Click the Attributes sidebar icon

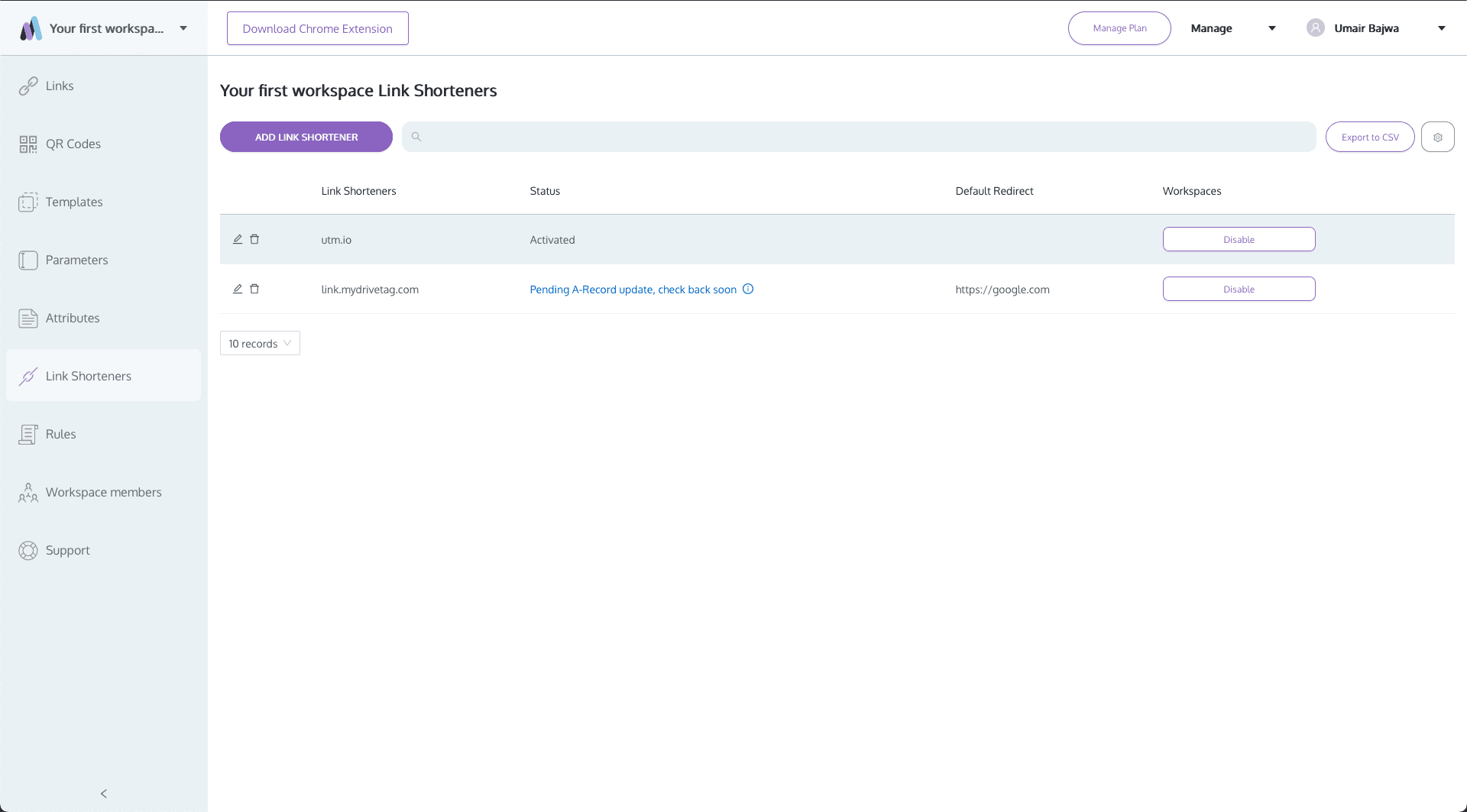point(28,319)
